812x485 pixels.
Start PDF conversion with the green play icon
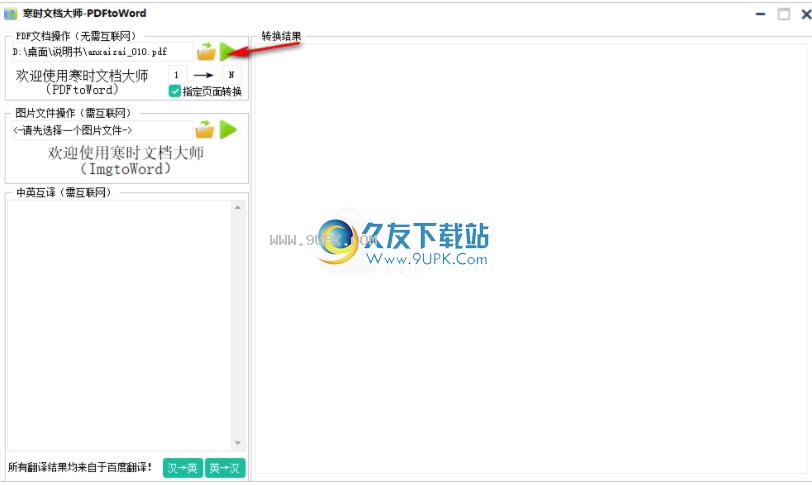click(x=227, y=51)
